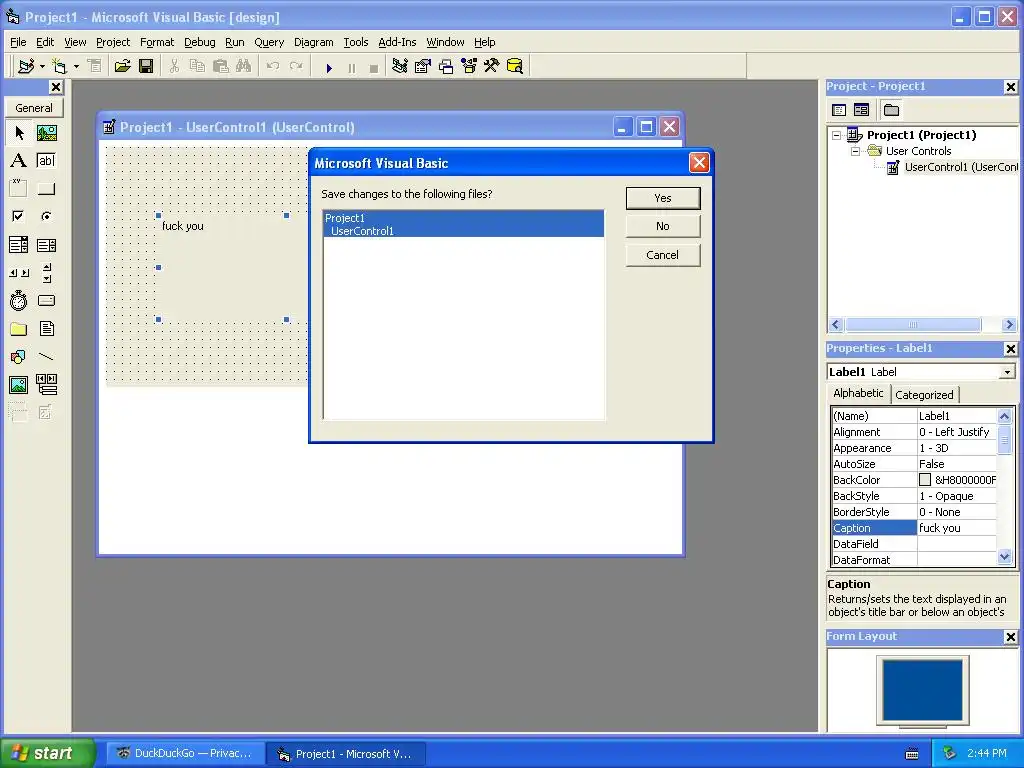Click the BackColor swatch value

coord(925,480)
